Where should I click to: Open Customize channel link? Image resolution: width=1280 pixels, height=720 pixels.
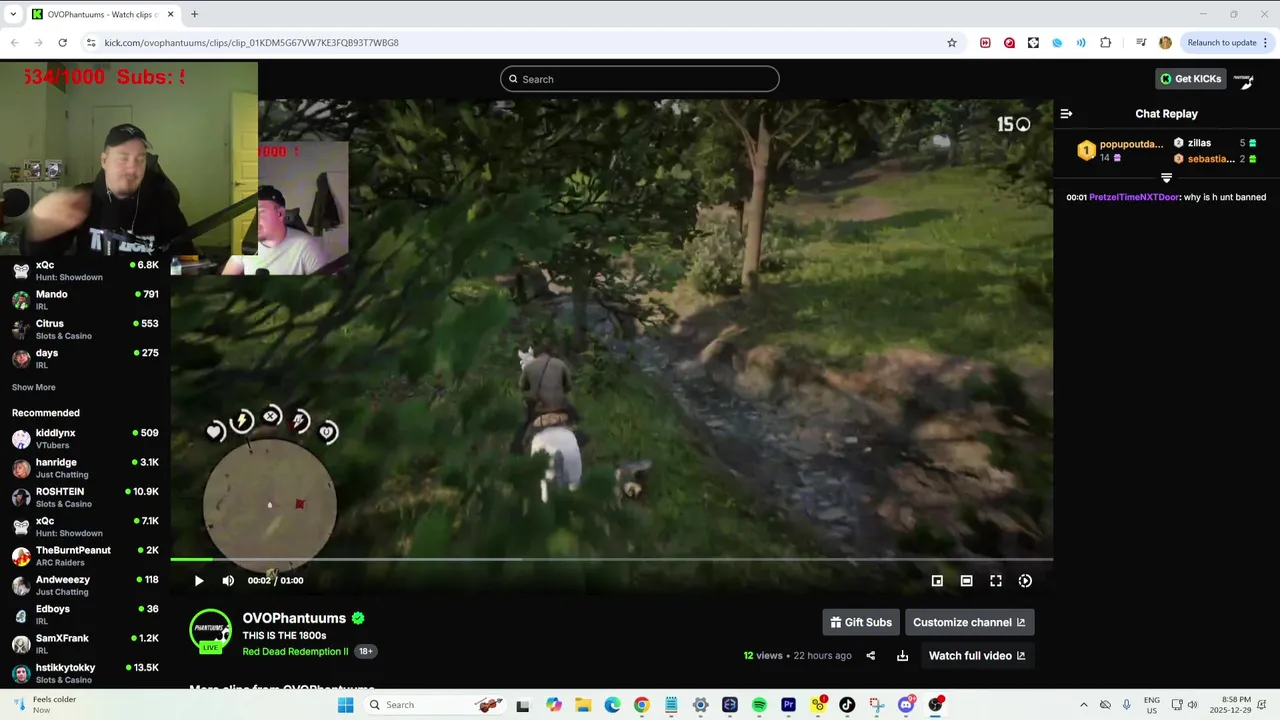click(969, 622)
